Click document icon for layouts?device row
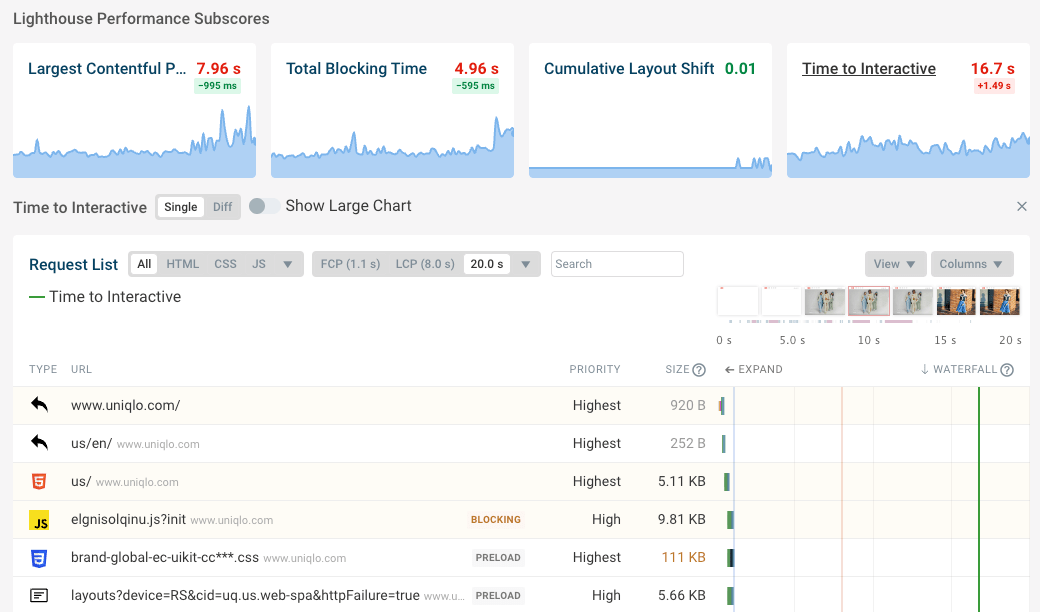1040x612 pixels. tap(39, 595)
